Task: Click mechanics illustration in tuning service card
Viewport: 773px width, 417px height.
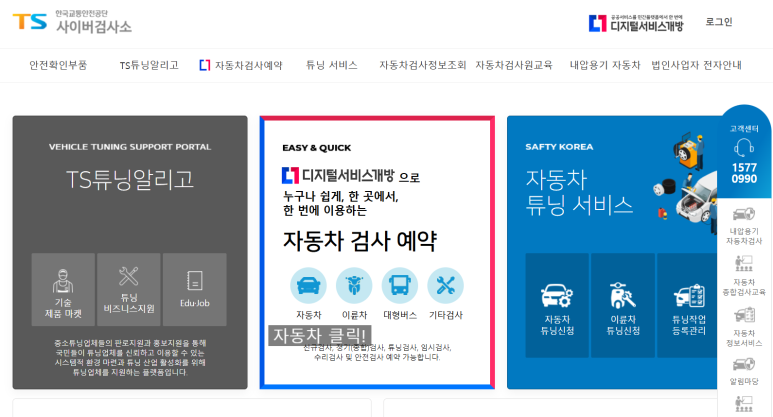Action: [x=686, y=183]
